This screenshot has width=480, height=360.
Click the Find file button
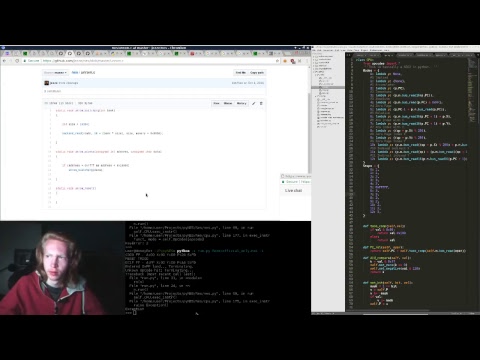click(x=241, y=72)
